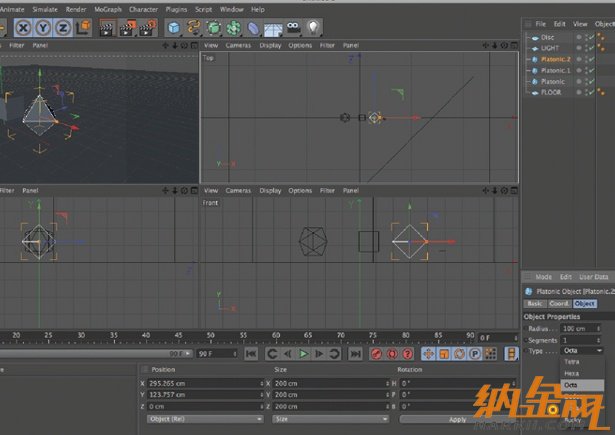Open the green array modeling icon
615x435 pixels.
(x=233, y=28)
